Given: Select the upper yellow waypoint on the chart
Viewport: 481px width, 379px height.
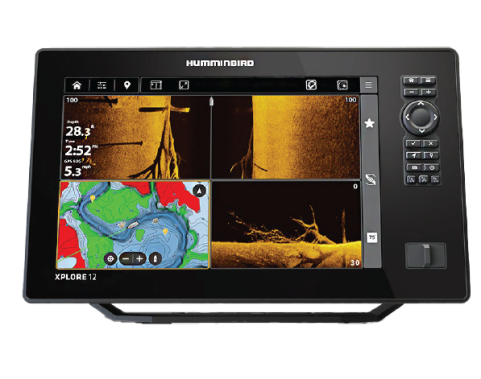Looking at the screenshot, I should coord(93,198).
